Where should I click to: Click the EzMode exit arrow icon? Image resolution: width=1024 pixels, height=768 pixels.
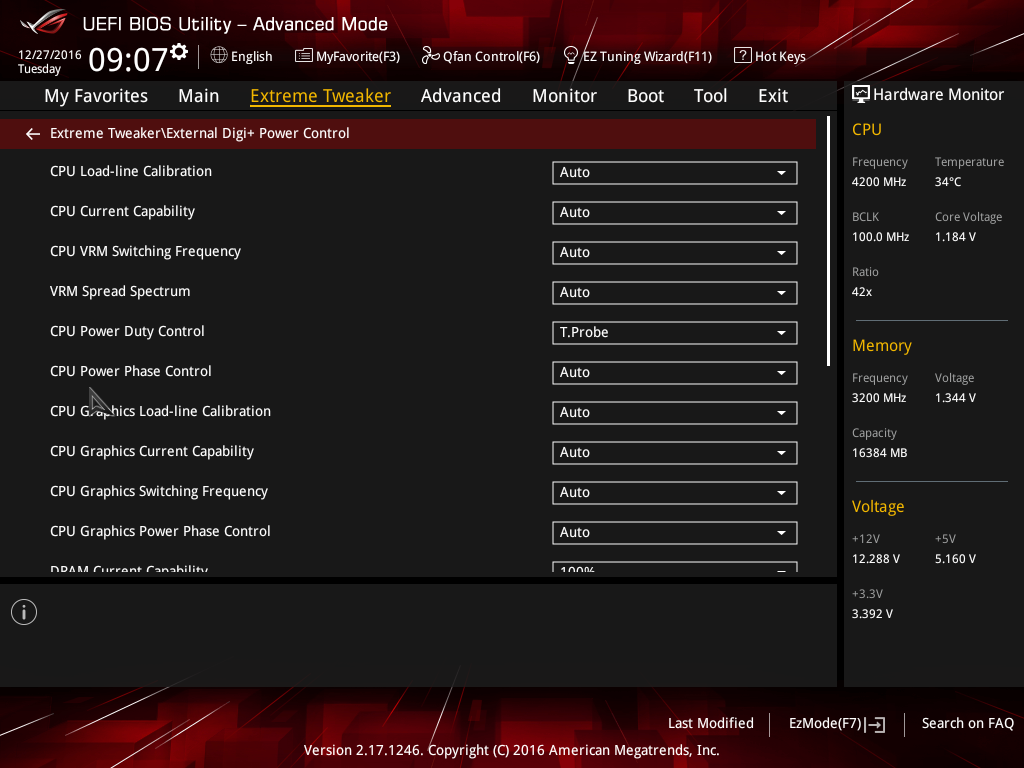click(875, 724)
